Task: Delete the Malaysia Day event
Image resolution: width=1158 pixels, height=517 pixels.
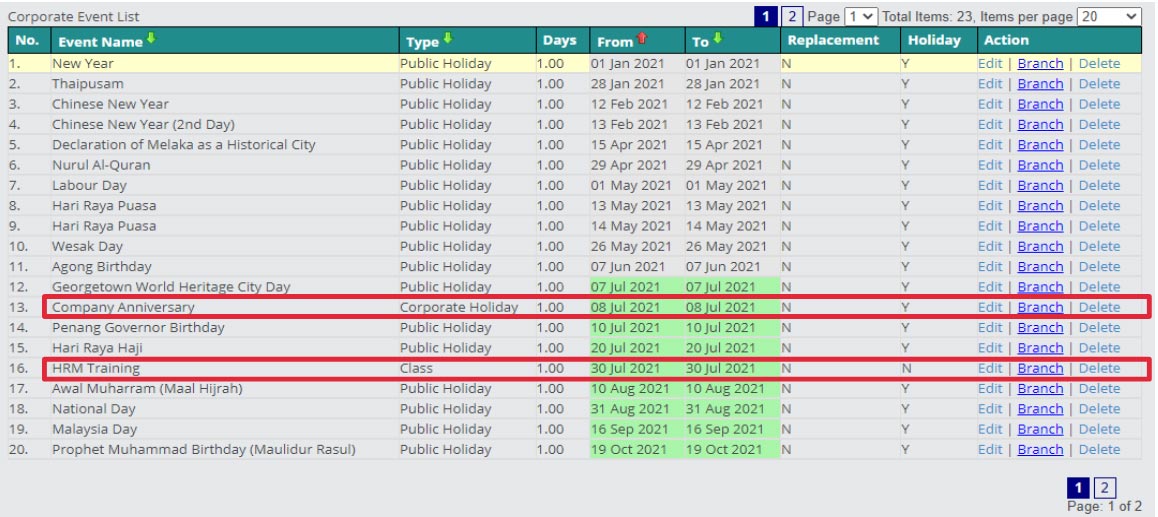Action: coord(1100,429)
